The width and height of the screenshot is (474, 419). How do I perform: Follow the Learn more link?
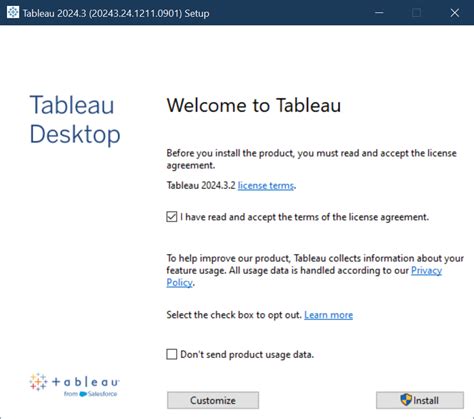pos(328,315)
